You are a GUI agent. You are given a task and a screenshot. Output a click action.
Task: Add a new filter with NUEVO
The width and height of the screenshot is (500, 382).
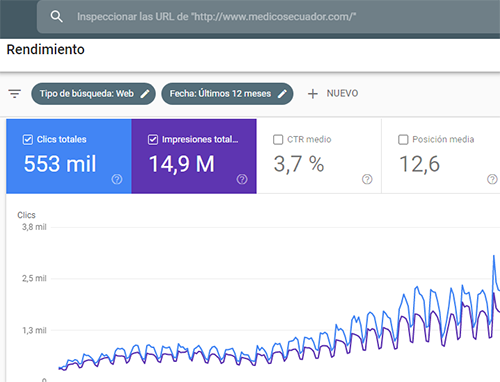[x=333, y=94]
